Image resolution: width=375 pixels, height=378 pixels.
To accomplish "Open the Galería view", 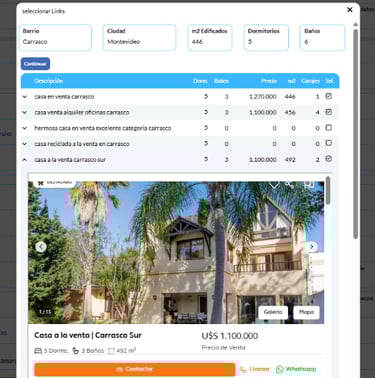I will [x=273, y=312].
